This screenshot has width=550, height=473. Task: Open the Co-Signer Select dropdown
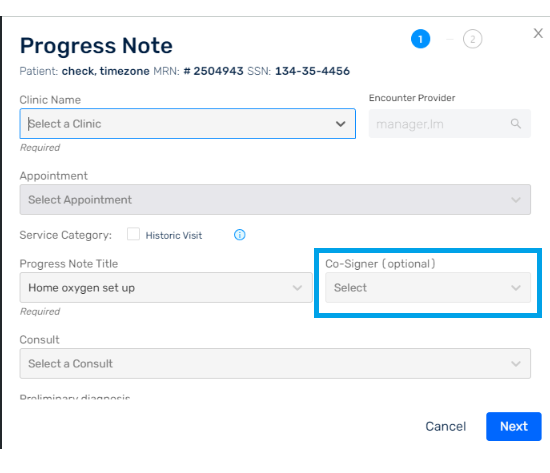(x=428, y=287)
